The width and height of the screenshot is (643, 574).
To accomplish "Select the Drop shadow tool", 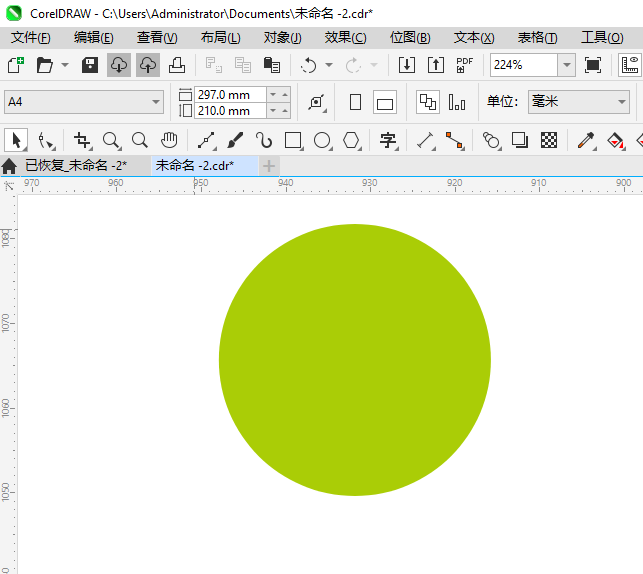I will coord(520,141).
